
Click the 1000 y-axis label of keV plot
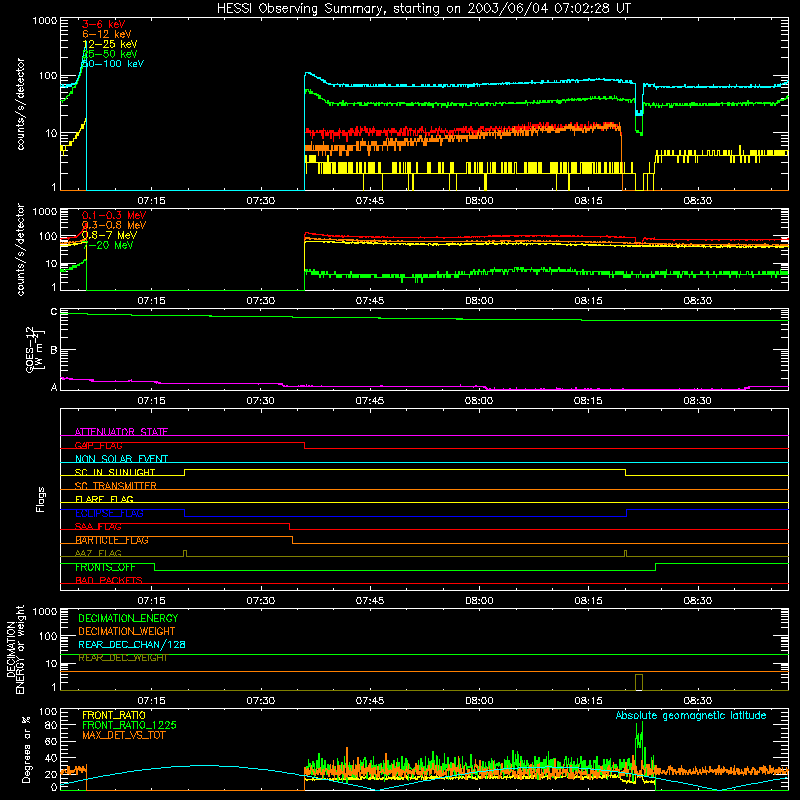(45, 21)
